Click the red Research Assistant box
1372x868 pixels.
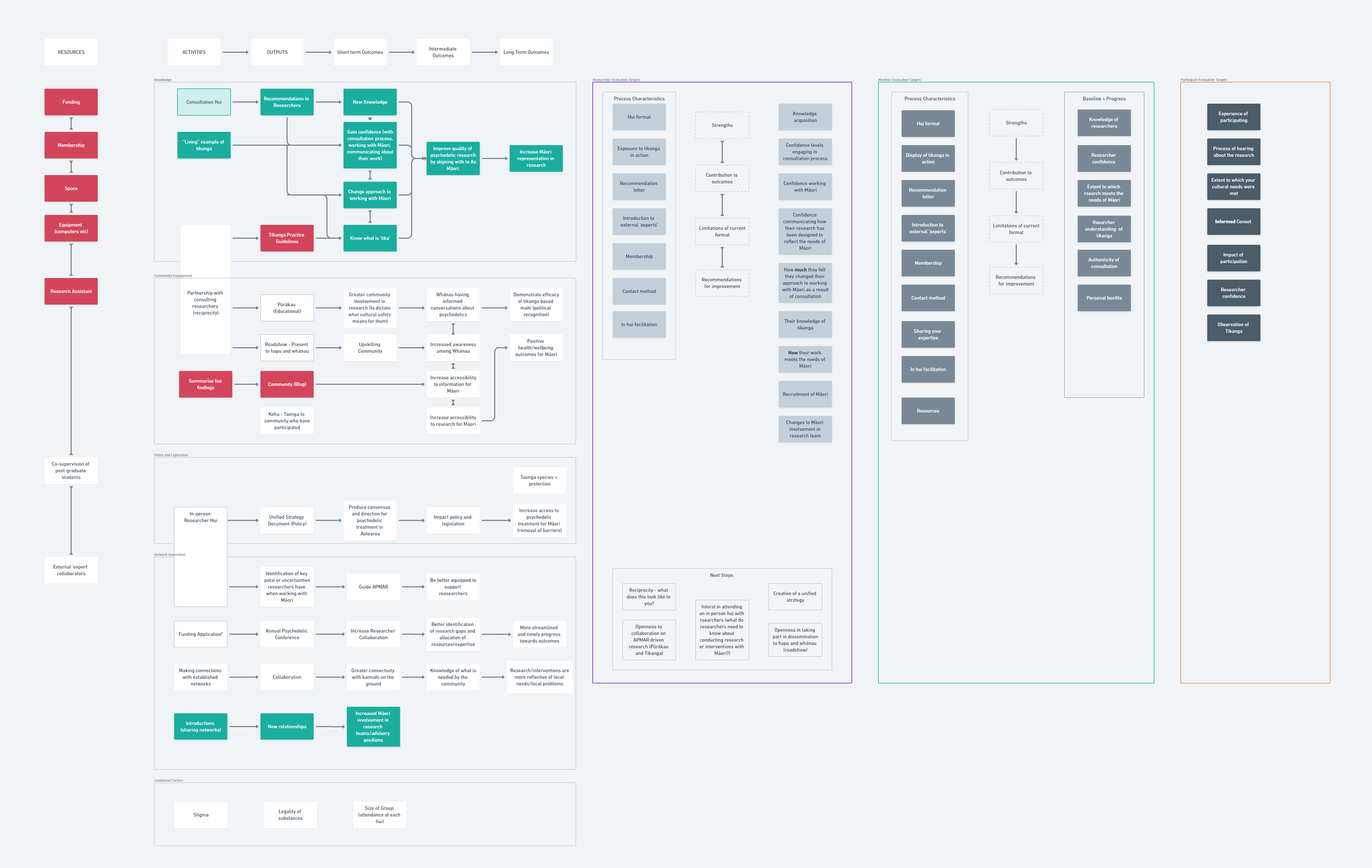click(71, 291)
